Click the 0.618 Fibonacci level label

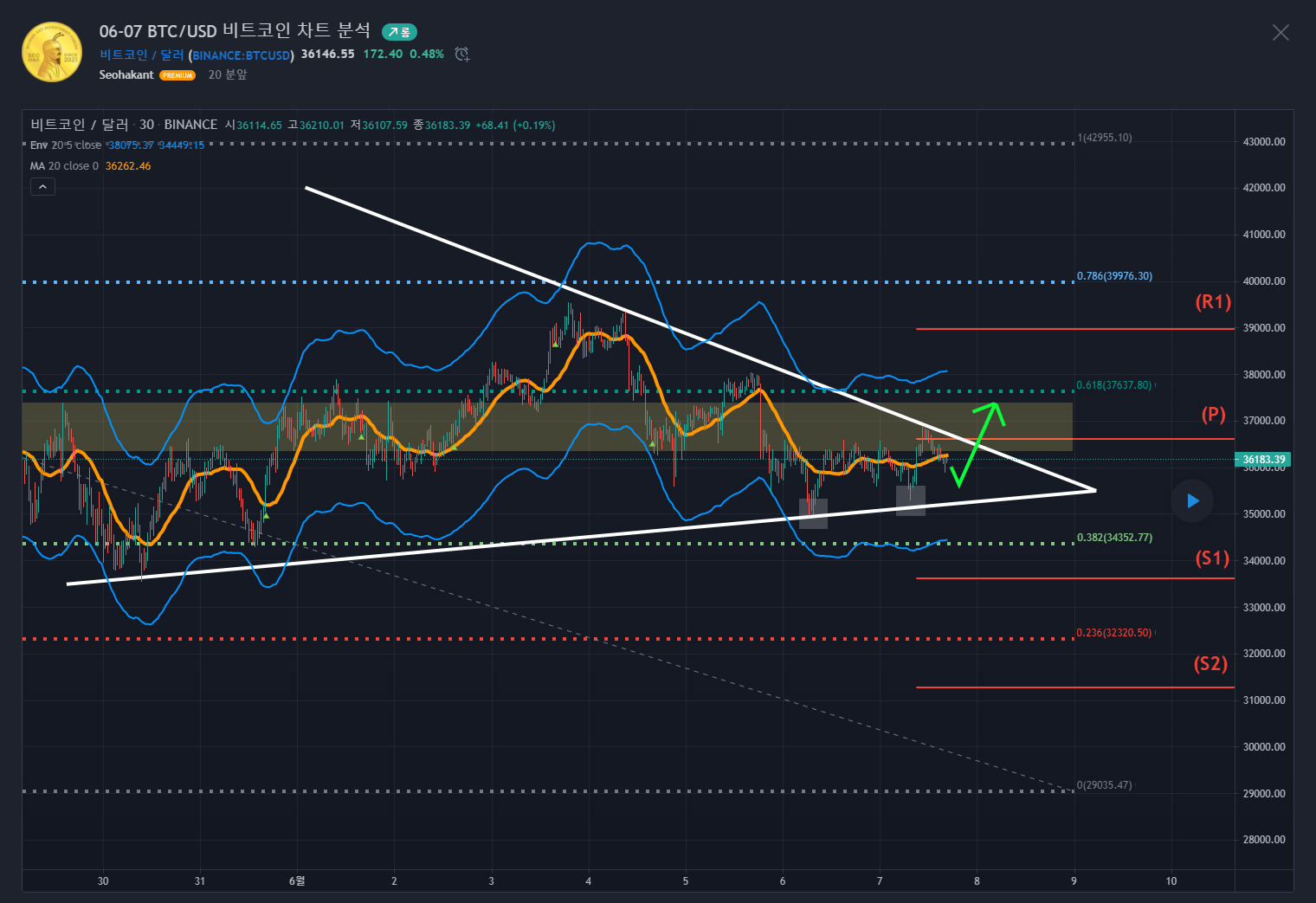click(1113, 385)
